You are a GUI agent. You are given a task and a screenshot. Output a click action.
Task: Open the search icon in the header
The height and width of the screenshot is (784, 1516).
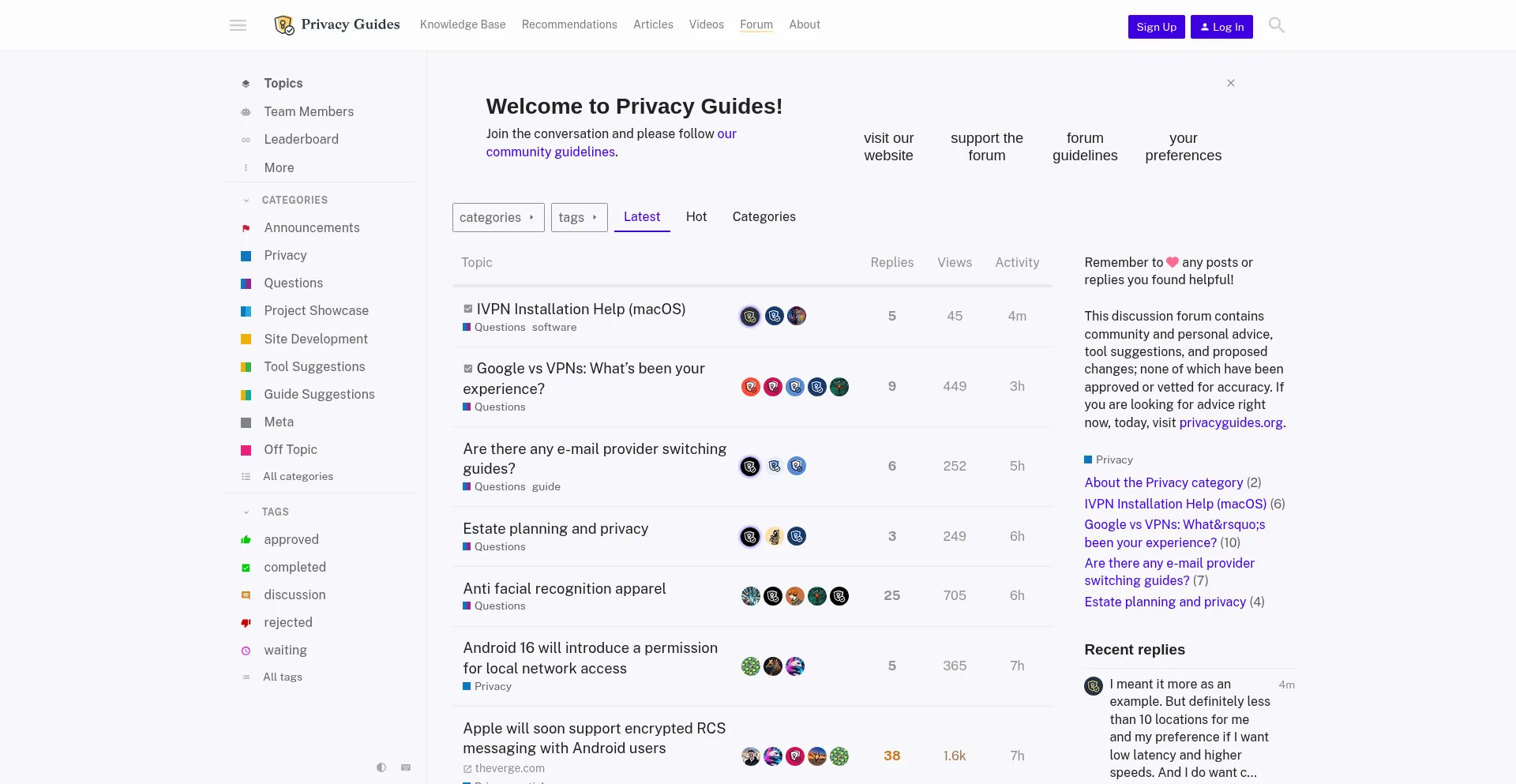pyautogui.click(x=1275, y=24)
